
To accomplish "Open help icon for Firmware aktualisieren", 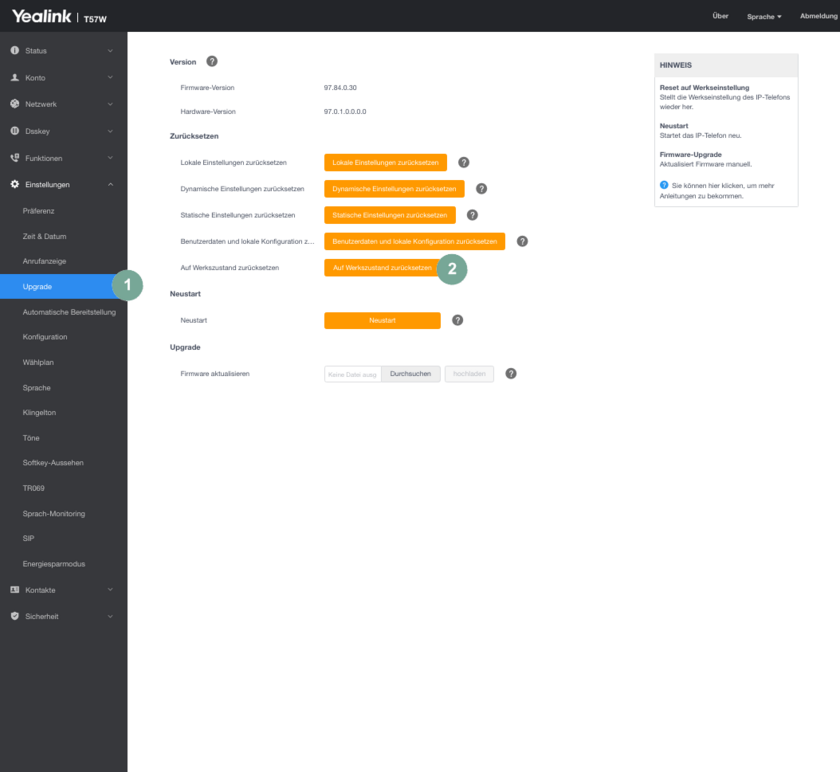I will pyautogui.click(x=511, y=373).
